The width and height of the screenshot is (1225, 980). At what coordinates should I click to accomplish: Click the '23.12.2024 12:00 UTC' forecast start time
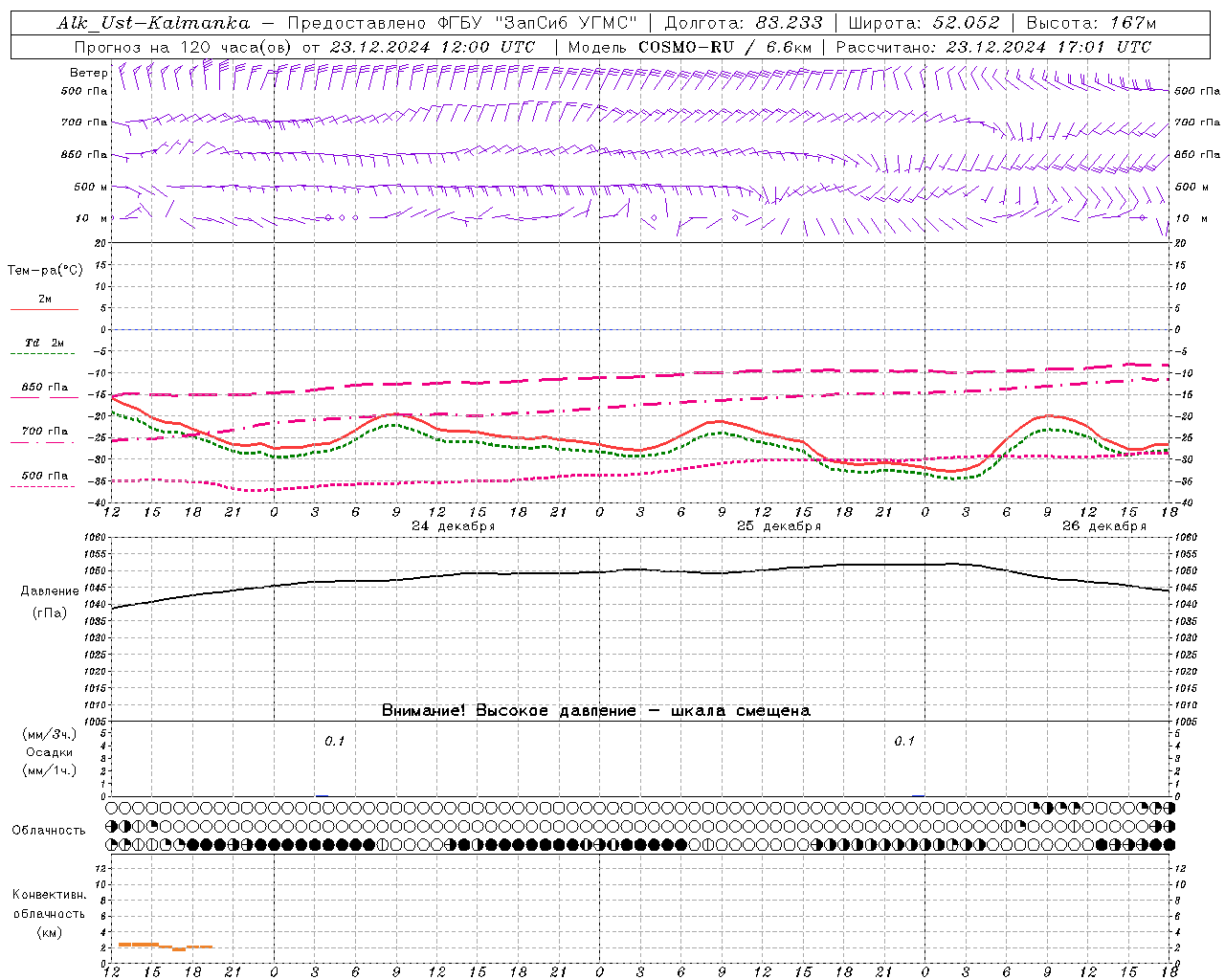pyautogui.click(x=432, y=47)
